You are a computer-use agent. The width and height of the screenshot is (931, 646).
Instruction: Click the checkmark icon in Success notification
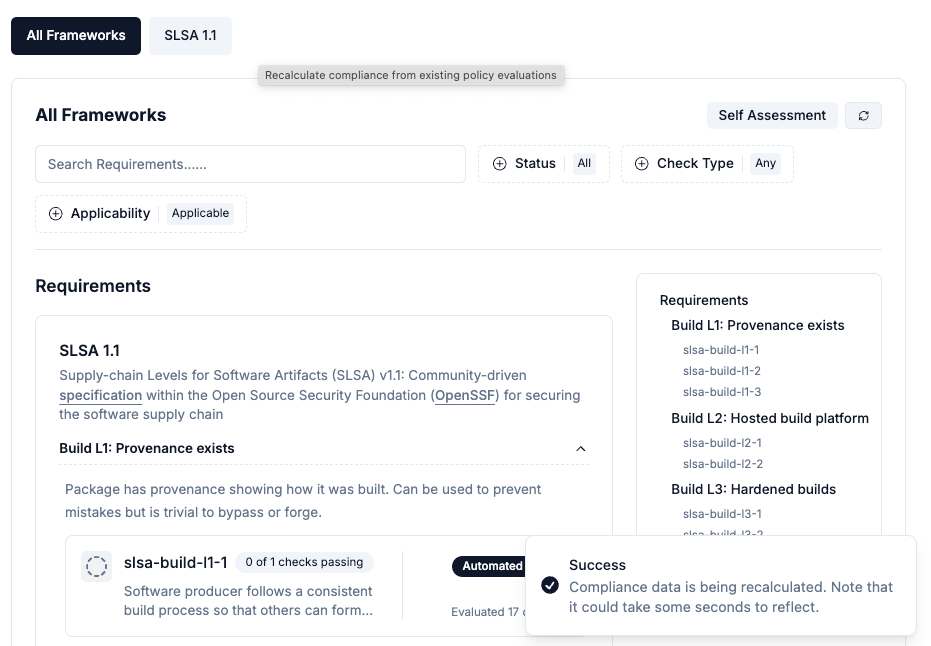[550, 585]
